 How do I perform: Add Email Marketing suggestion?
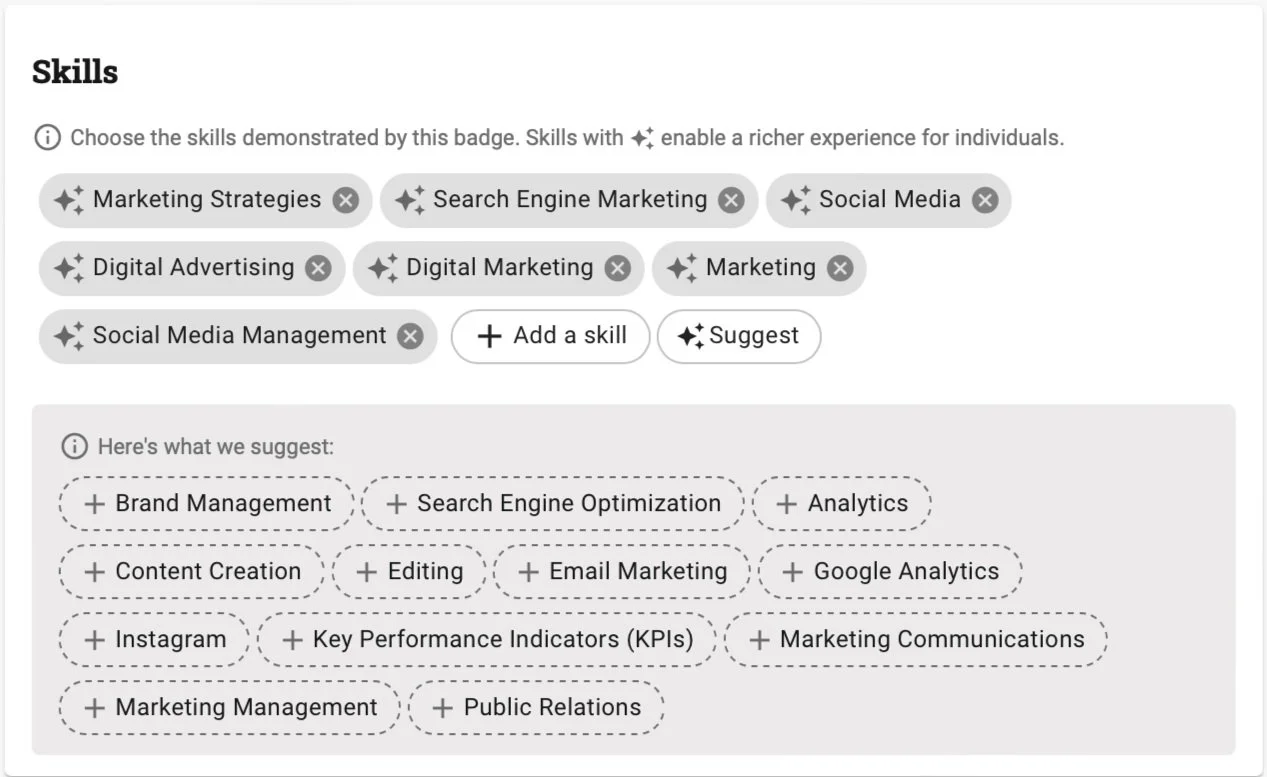point(622,572)
